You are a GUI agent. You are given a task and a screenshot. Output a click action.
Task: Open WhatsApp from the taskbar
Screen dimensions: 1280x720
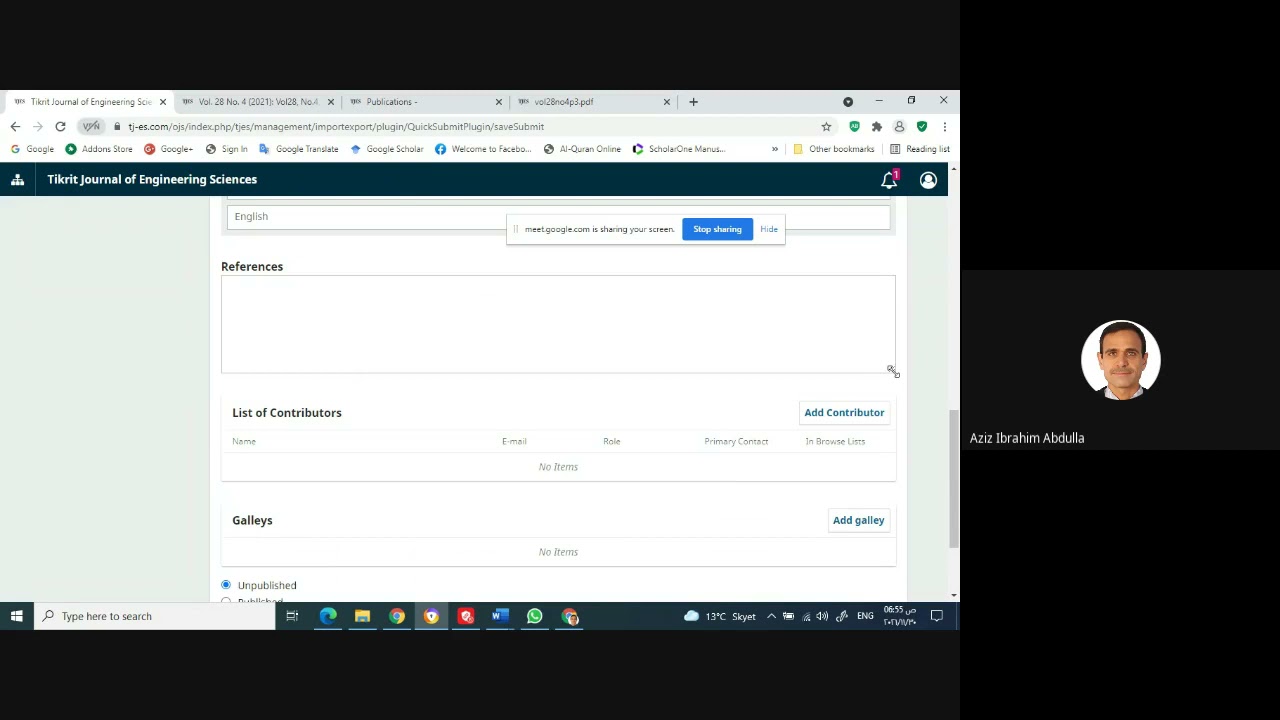click(x=534, y=616)
